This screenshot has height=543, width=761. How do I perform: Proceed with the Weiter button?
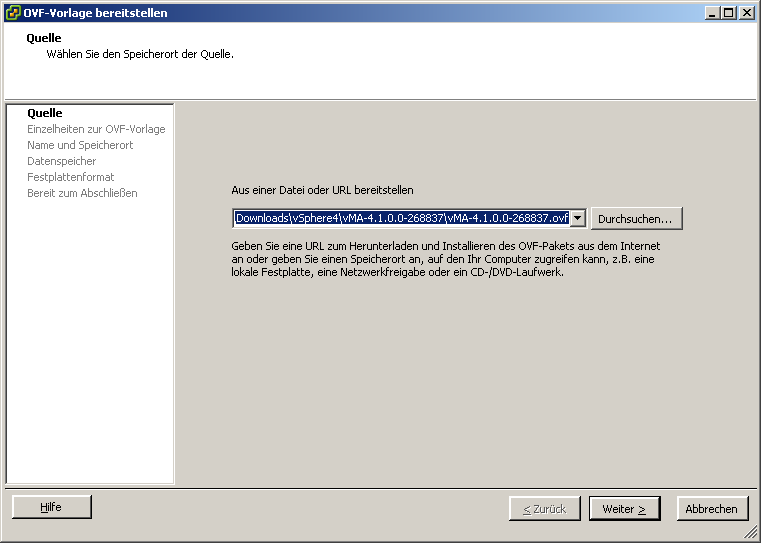click(624, 508)
